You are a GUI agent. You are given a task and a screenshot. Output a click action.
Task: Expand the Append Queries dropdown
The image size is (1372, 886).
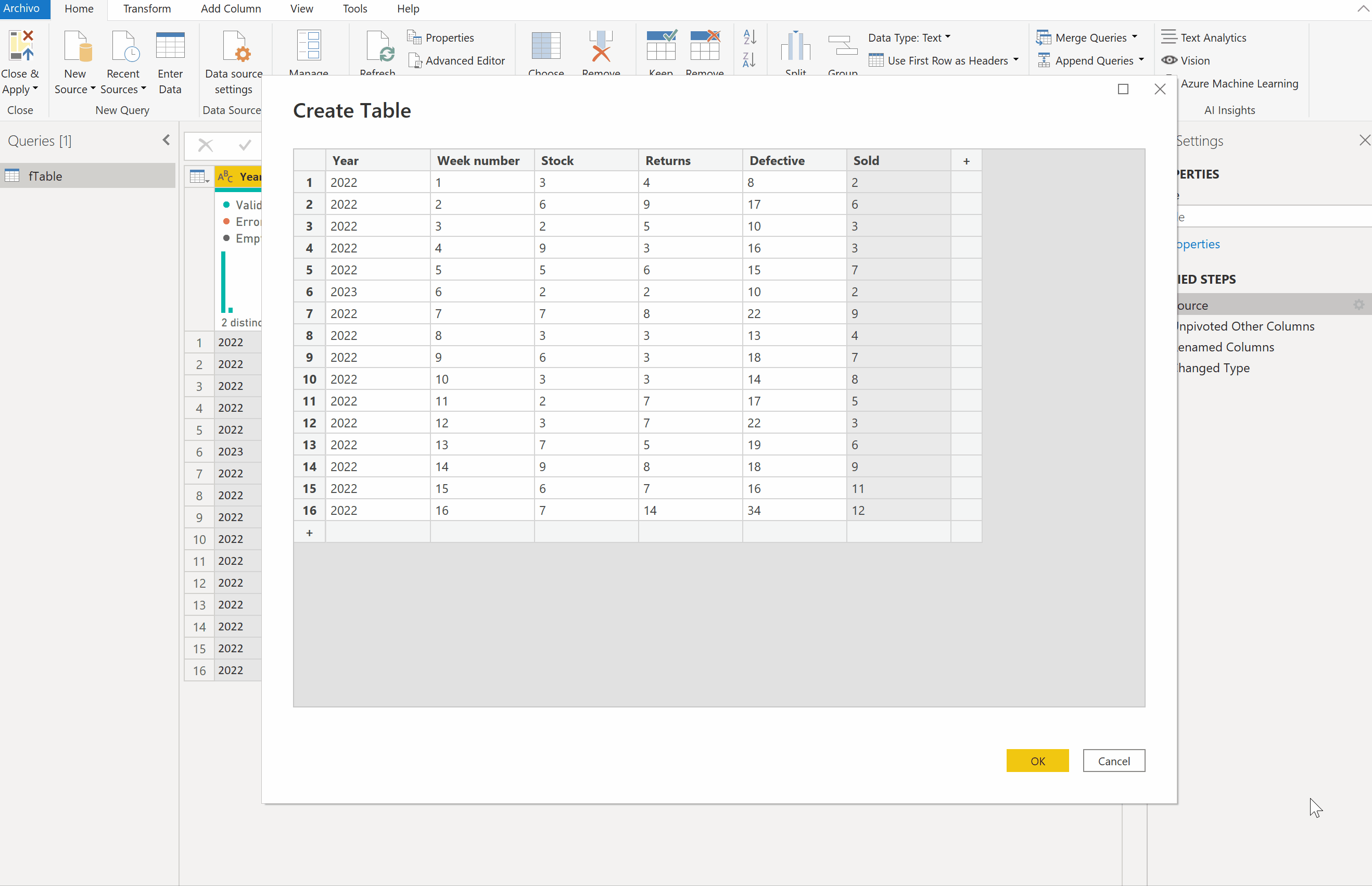[x=1141, y=60]
